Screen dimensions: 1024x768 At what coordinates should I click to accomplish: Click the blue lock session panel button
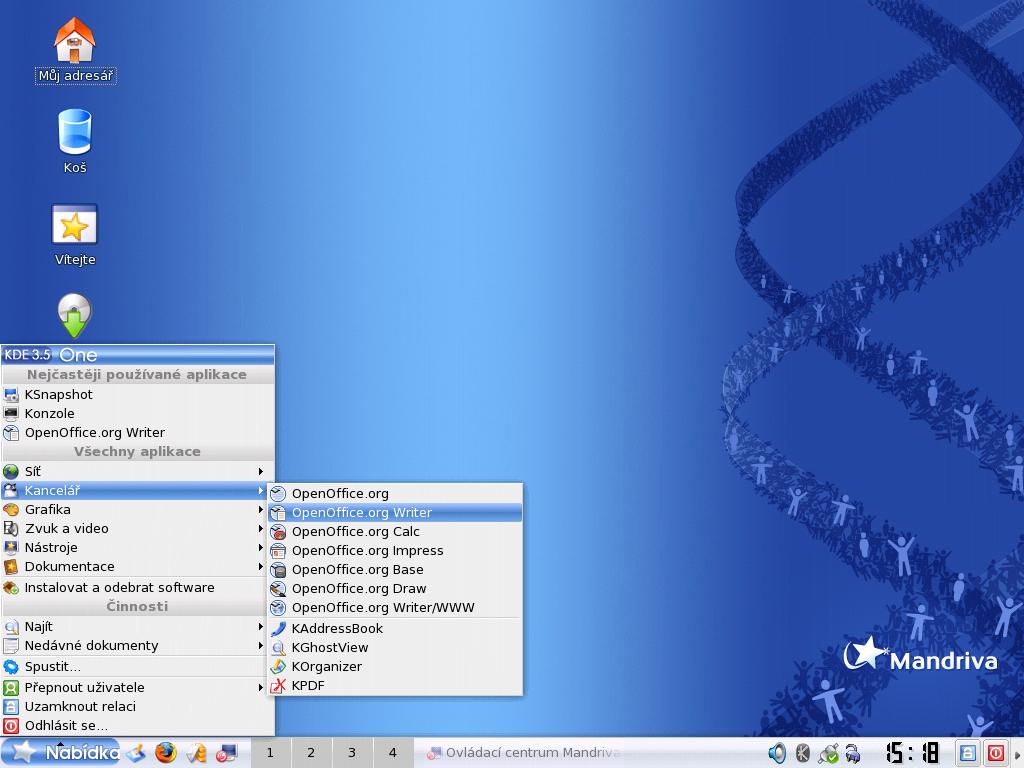tap(968, 753)
